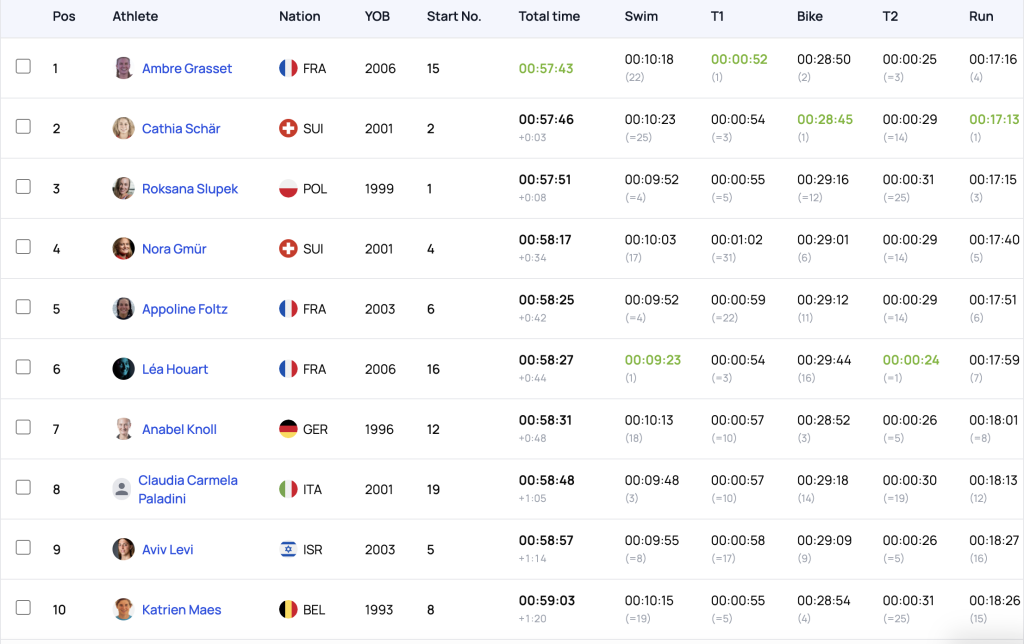Viewport: 1024px width, 644px height.
Task: Open Aviv Levi's athlete link
Action: [168, 549]
